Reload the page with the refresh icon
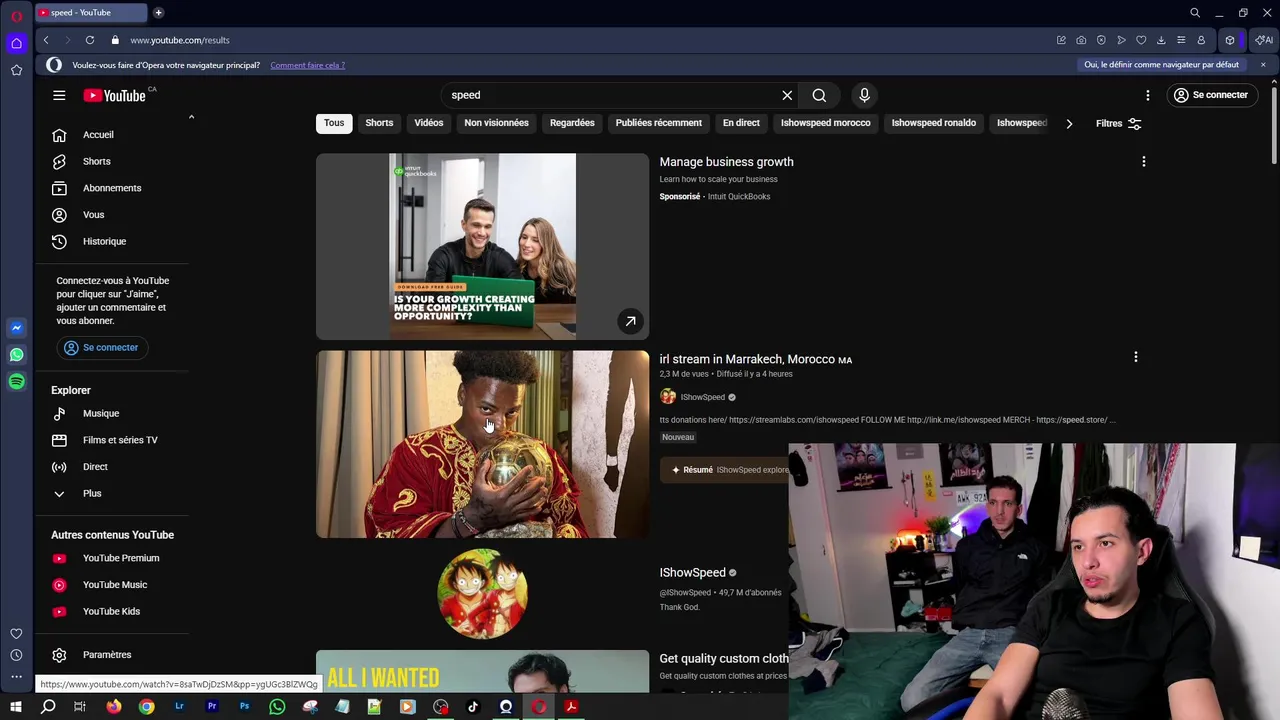Viewport: 1280px width, 720px height. tap(90, 40)
